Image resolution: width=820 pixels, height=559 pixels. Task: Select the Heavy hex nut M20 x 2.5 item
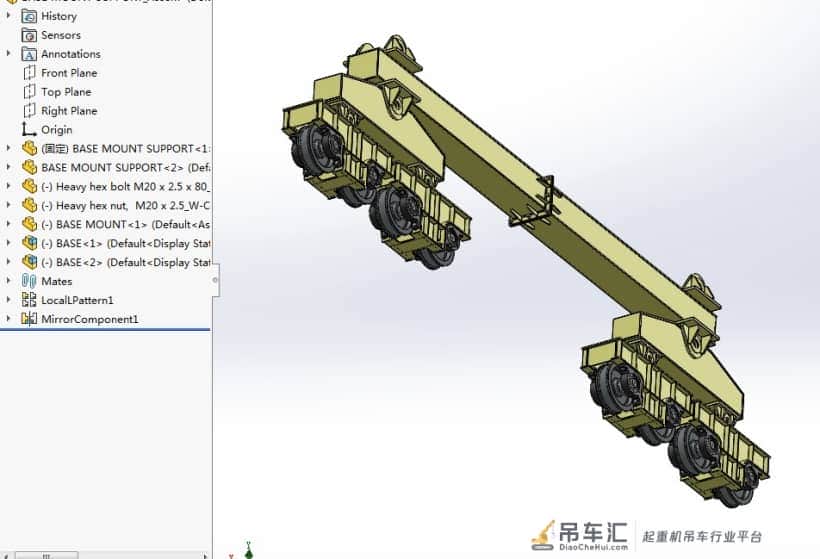[126, 206]
